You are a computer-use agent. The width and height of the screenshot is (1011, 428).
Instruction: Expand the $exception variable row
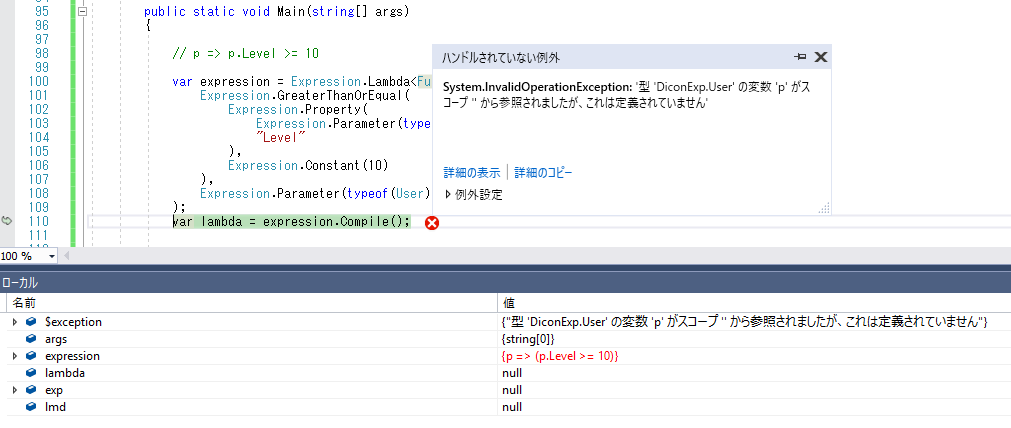click(15, 322)
